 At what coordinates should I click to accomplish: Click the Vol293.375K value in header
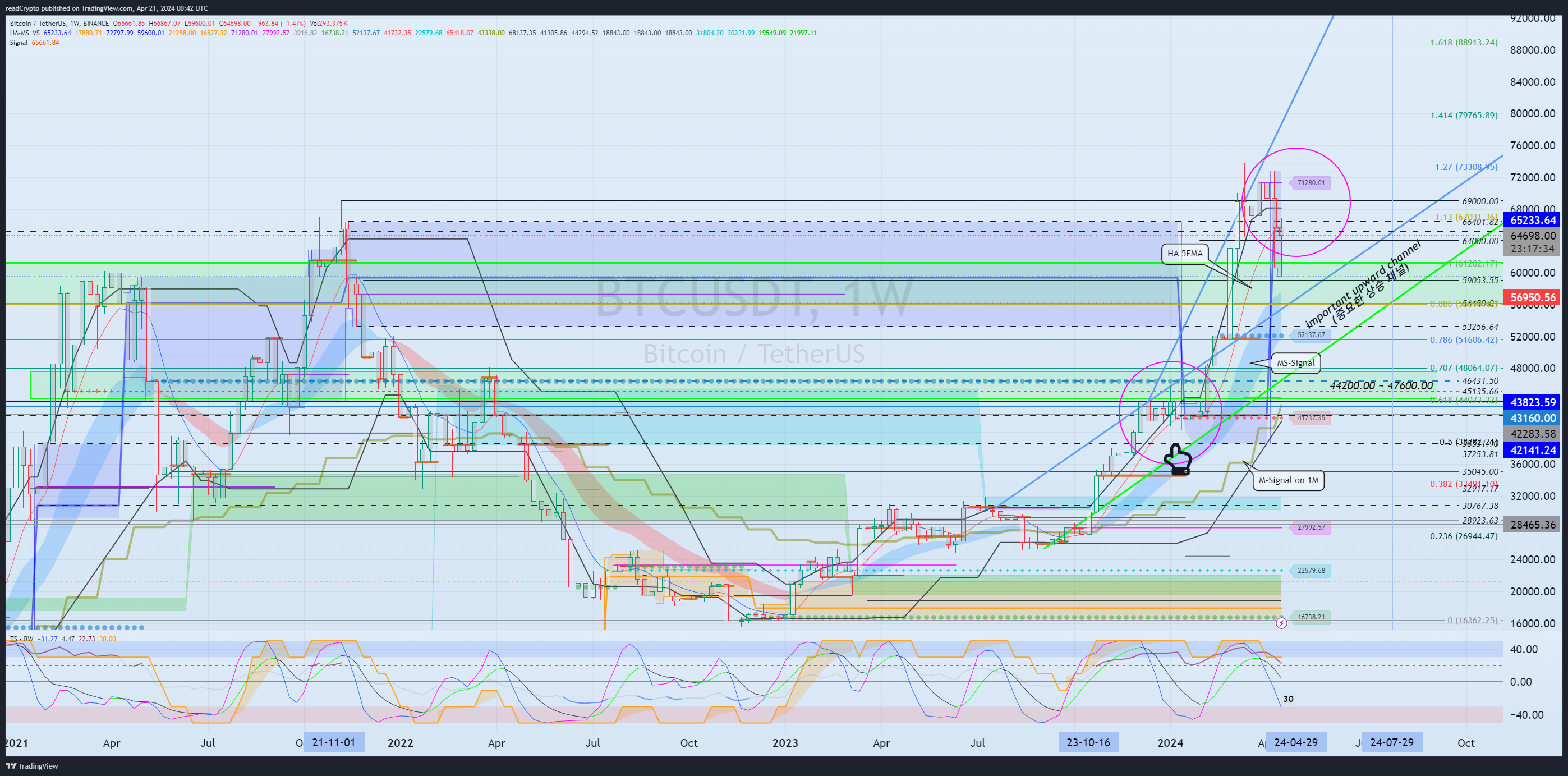(x=329, y=24)
